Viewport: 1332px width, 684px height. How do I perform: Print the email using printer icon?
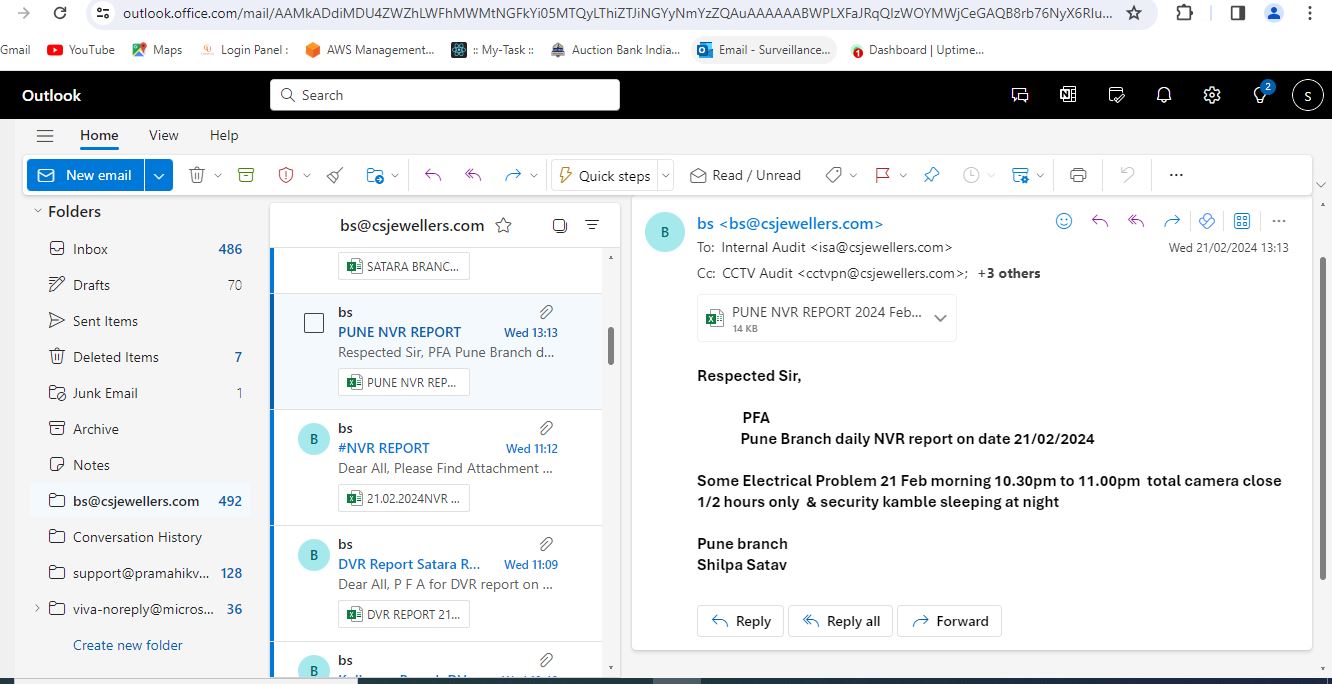tap(1078, 175)
